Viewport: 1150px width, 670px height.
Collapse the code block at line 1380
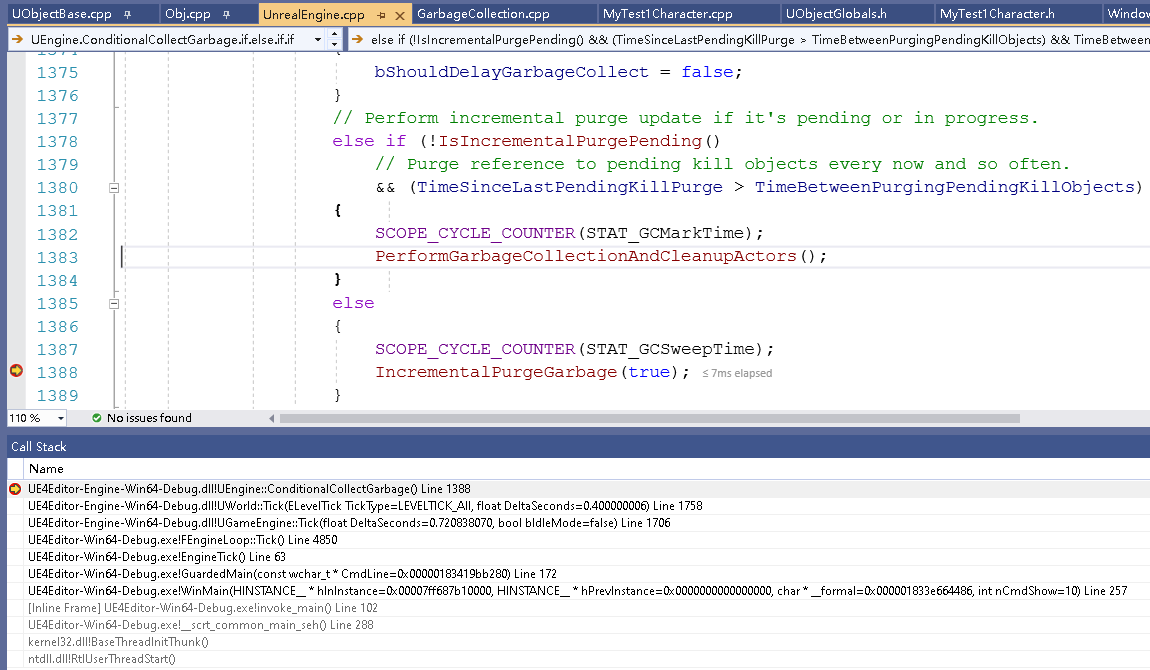click(x=114, y=188)
